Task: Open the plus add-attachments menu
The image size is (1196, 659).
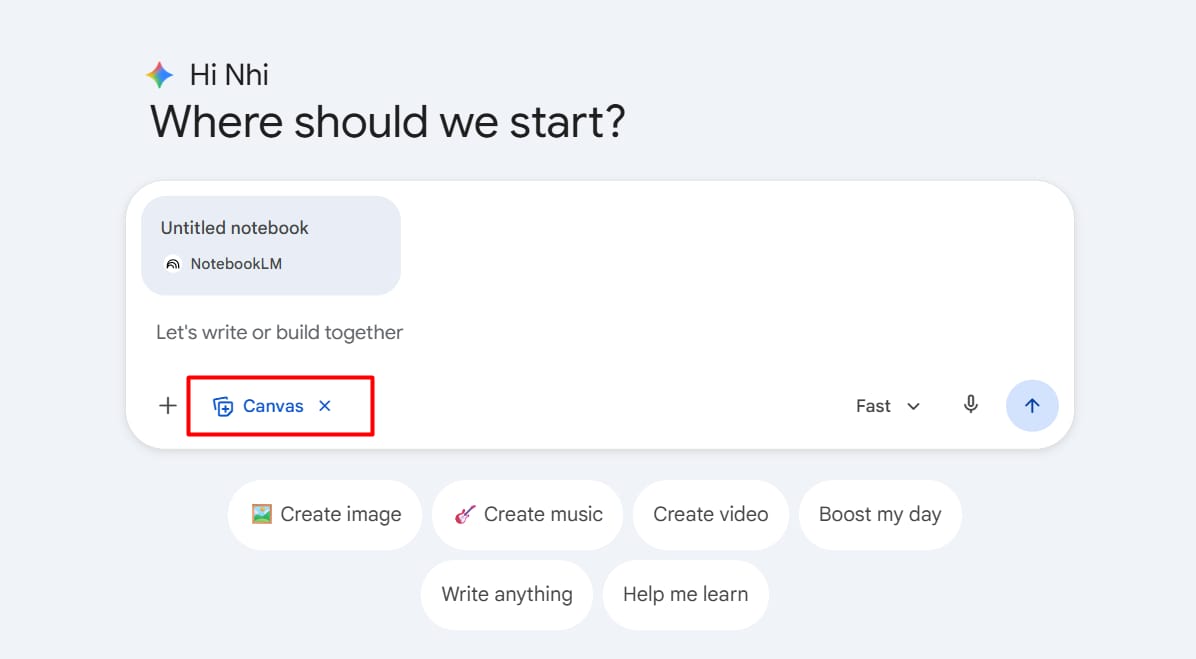Action: click(x=168, y=406)
